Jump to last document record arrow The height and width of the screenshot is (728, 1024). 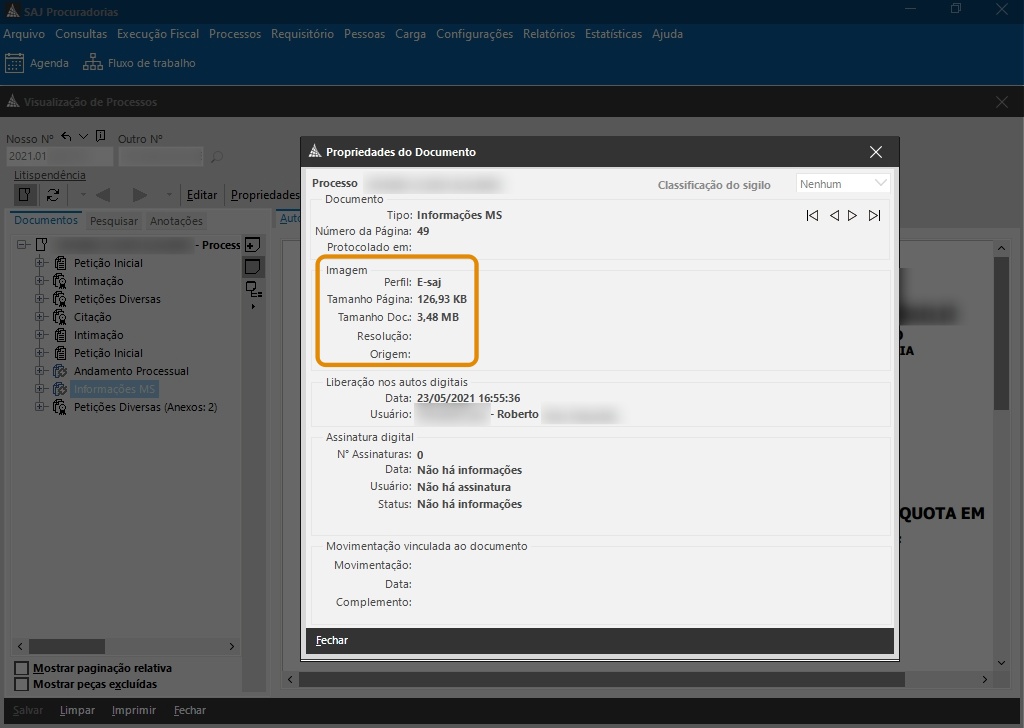click(874, 215)
